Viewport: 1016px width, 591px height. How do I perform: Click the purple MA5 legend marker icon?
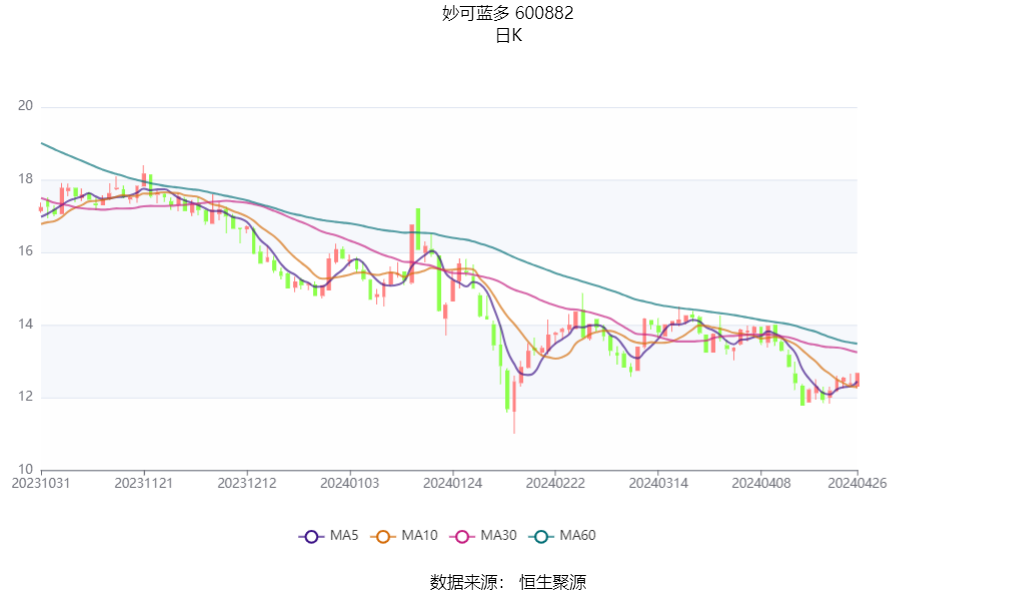pyautogui.click(x=312, y=537)
